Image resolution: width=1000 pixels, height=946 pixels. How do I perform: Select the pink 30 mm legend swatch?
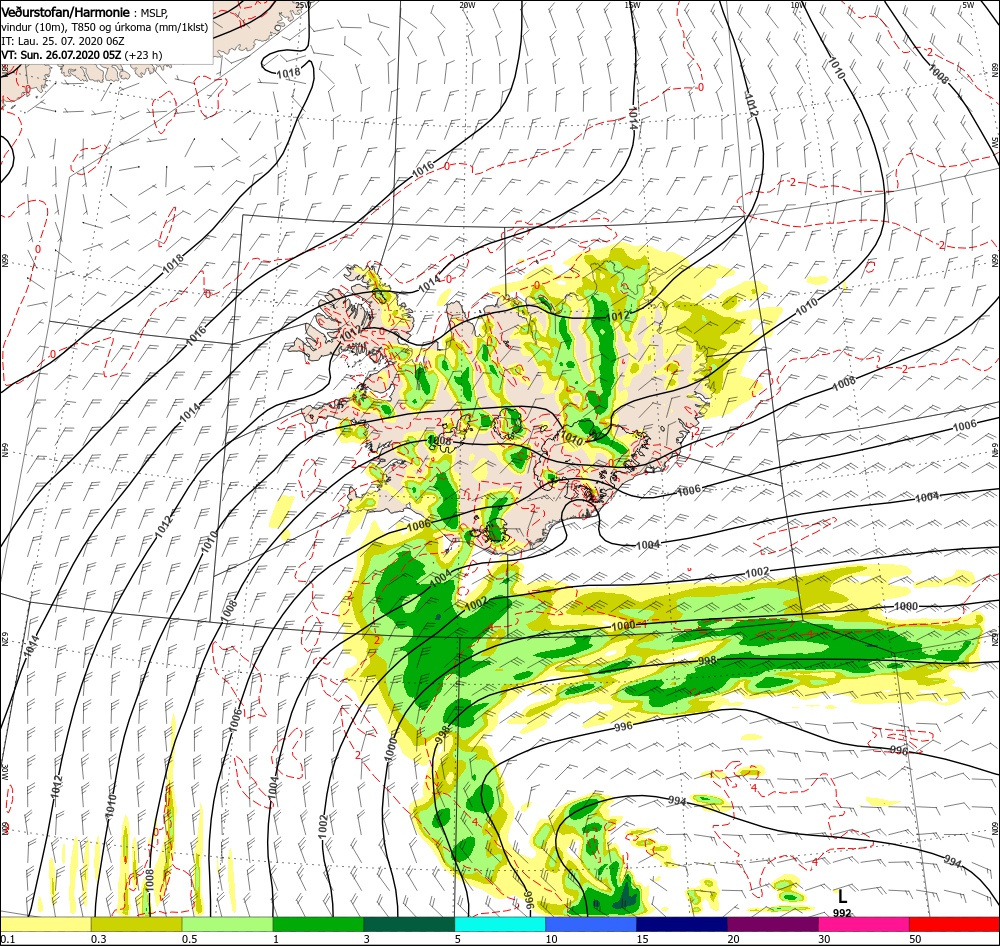864,925
